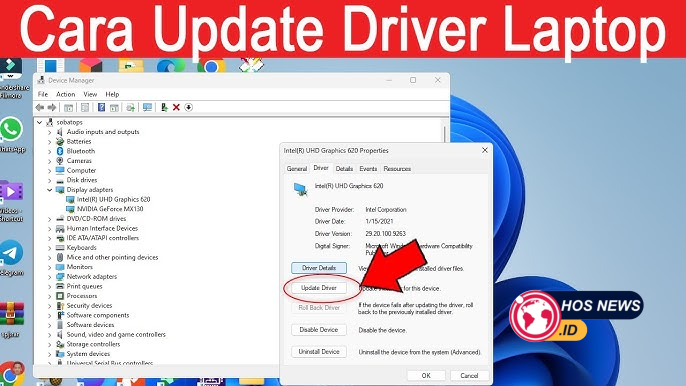The image size is (686, 386).
Task: Click Cancel in Properties dialog
Action: click(x=469, y=375)
